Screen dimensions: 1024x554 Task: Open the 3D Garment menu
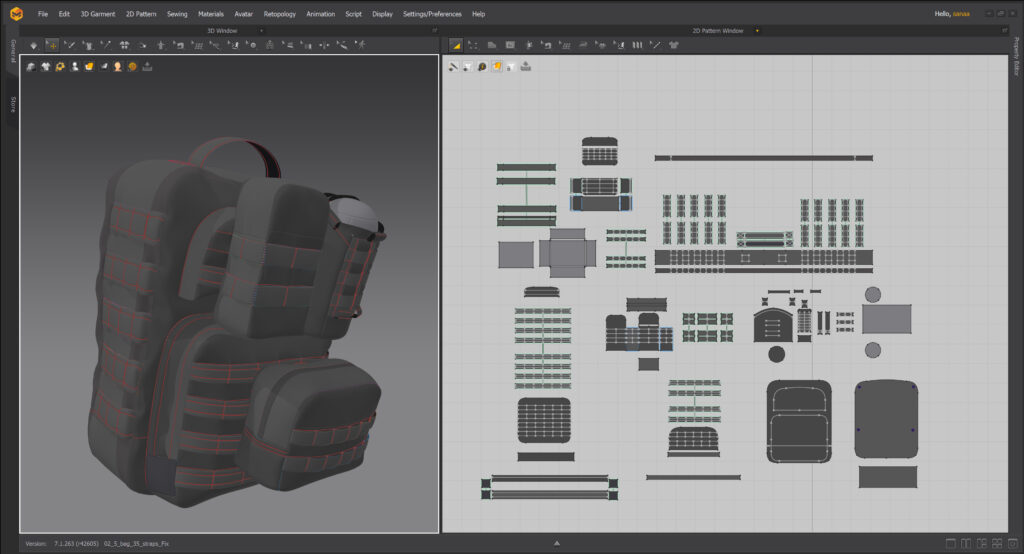point(97,14)
